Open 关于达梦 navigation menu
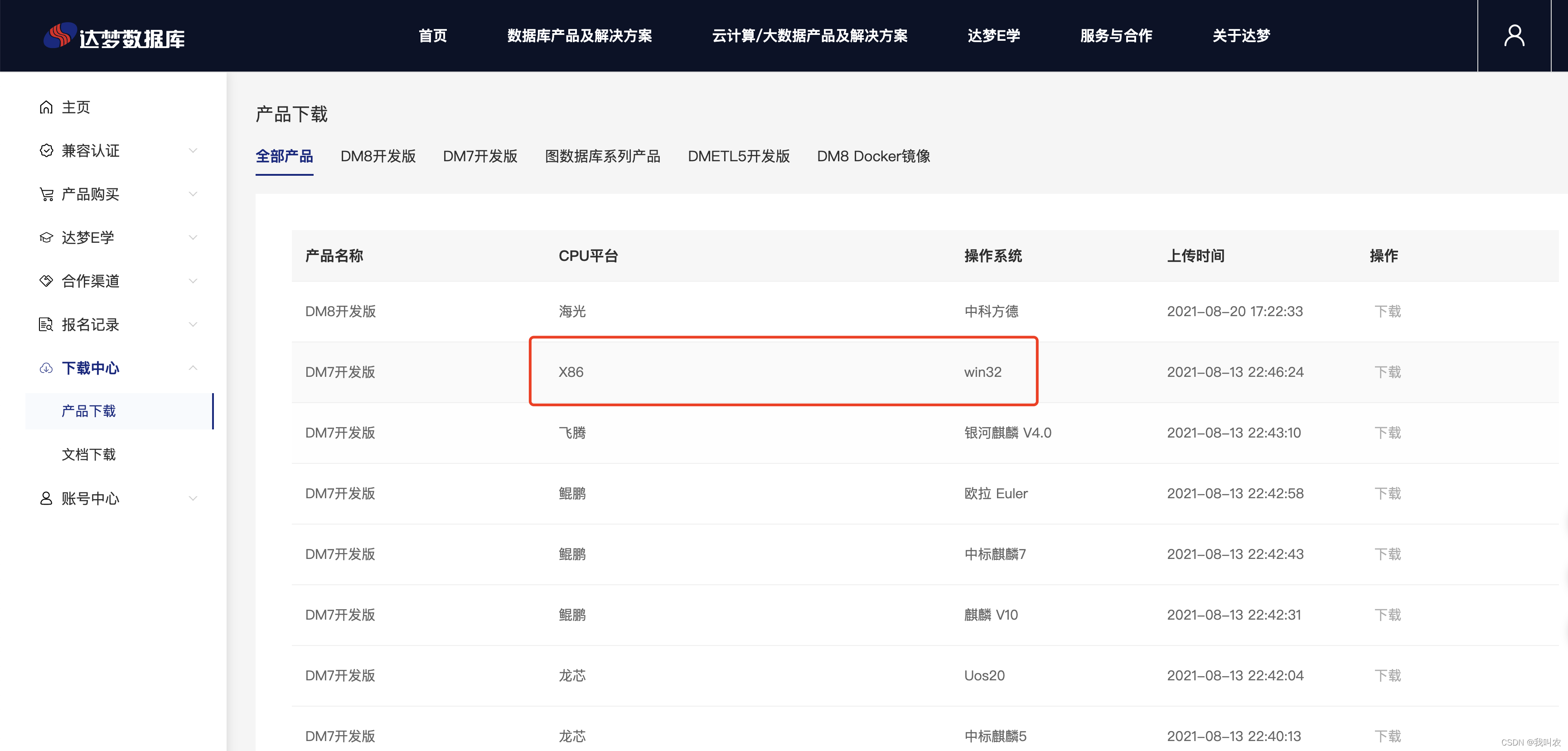 1241,36
